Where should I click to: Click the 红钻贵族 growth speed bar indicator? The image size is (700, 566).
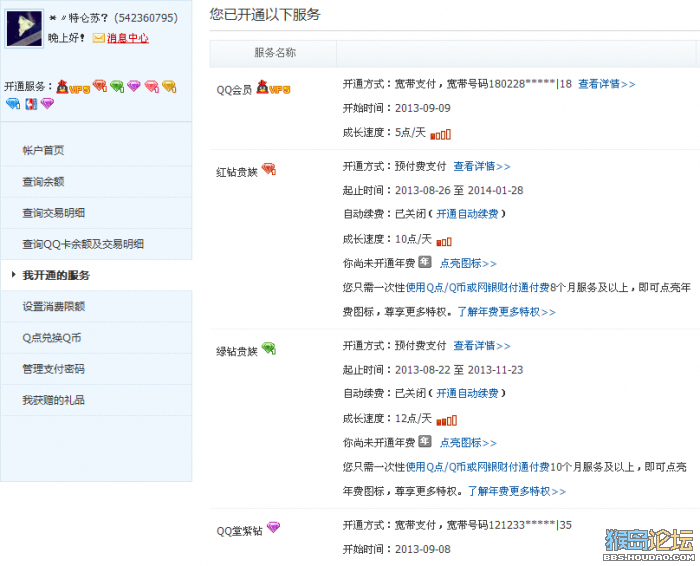(x=444, y=242)
